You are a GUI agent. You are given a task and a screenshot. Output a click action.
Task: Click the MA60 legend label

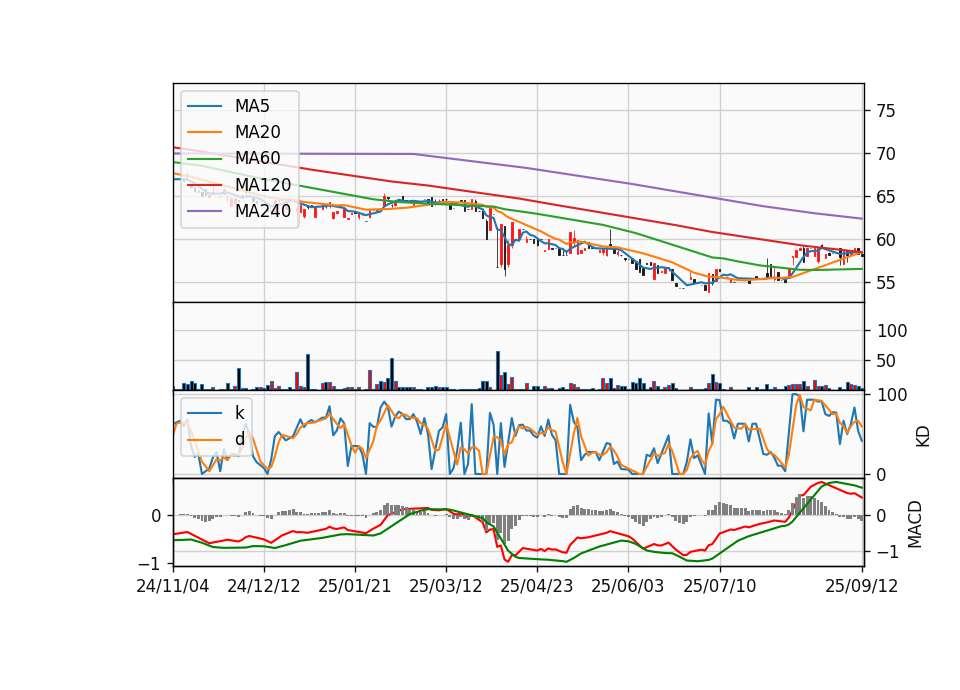click(257, 159)
